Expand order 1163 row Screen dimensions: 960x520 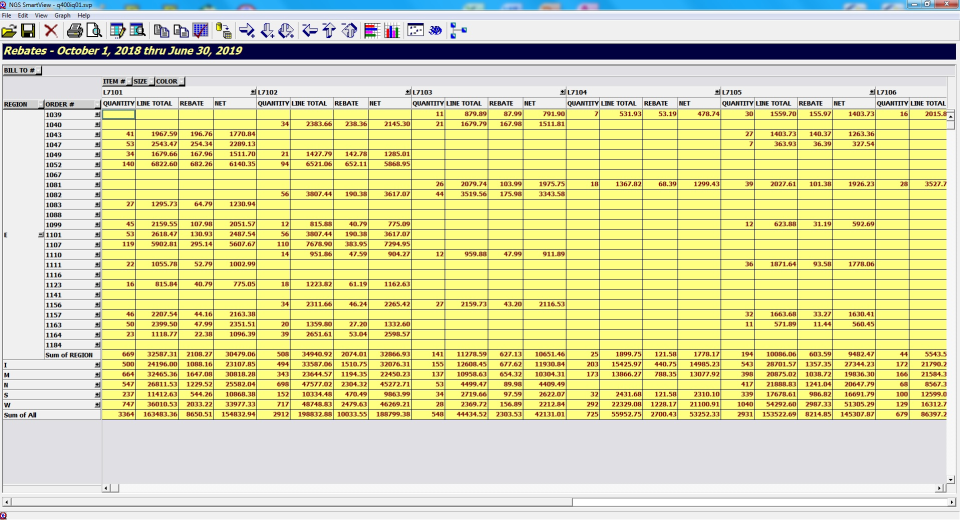pos(97,325)
